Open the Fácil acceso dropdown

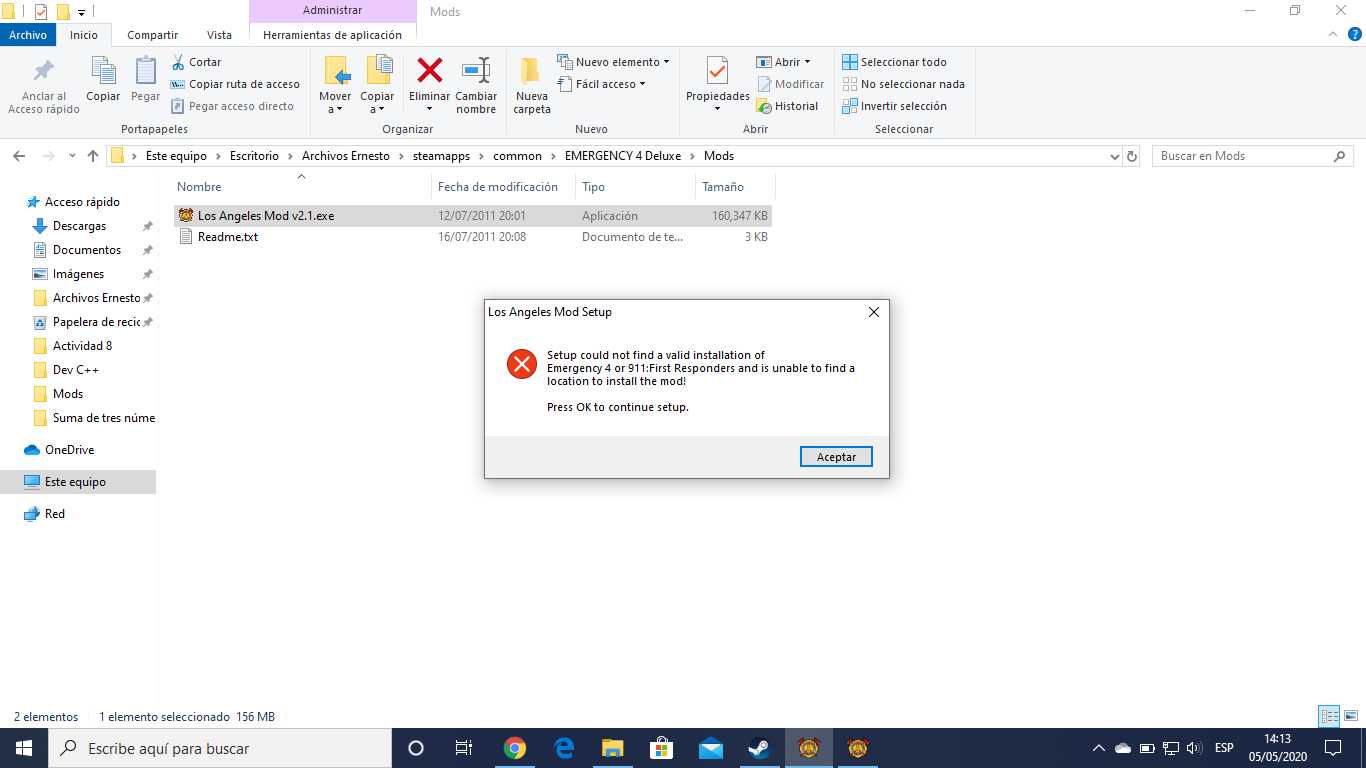click(601, 84)
